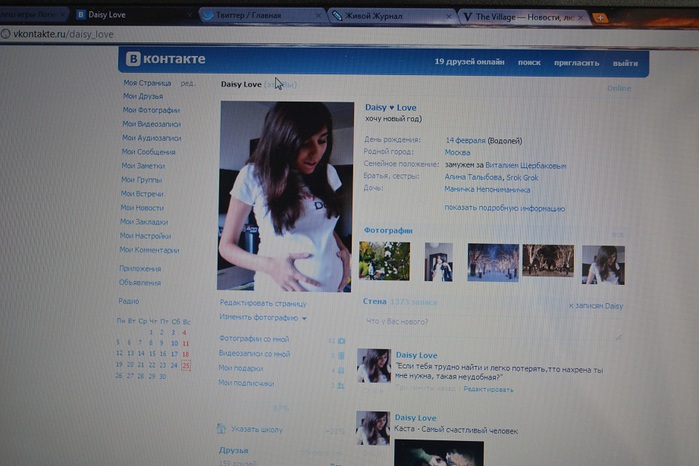
Task: Switch to The Village — Новости tab
Action: 524,17
